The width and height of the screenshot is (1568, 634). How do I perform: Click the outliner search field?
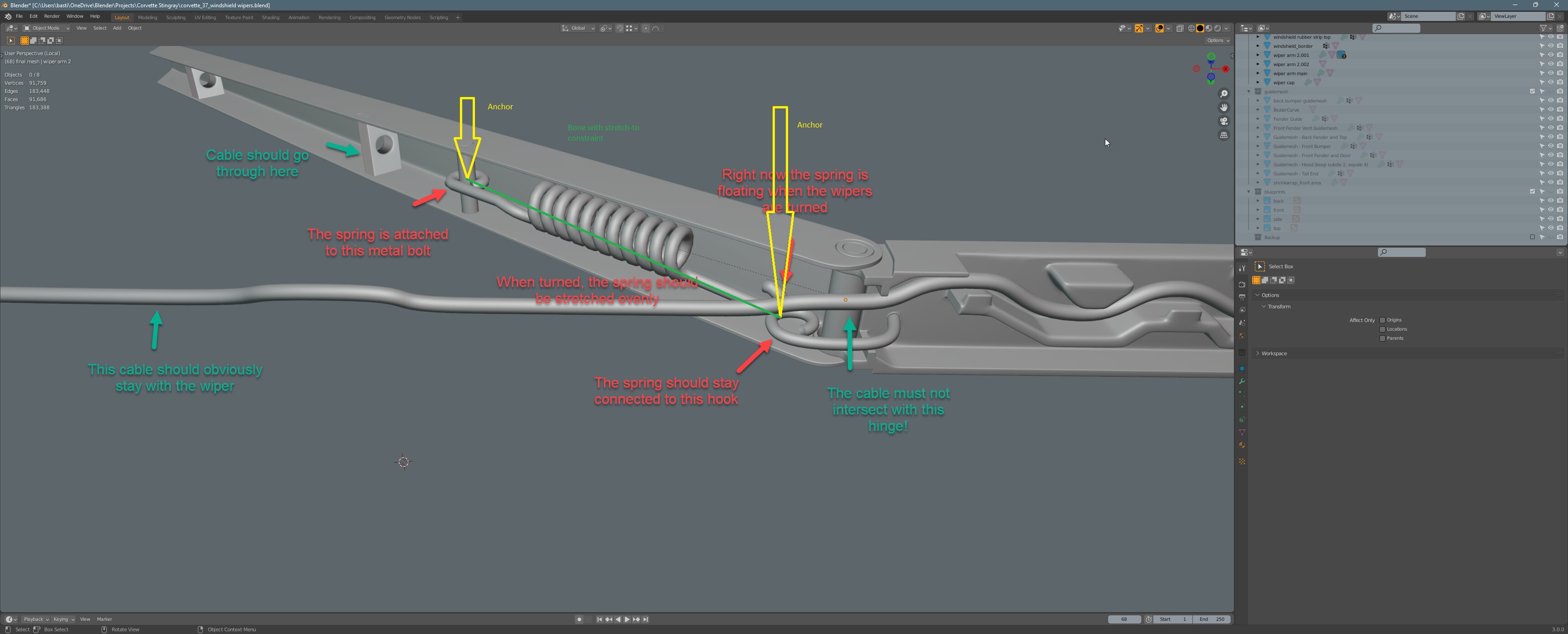pos(1397,28)
